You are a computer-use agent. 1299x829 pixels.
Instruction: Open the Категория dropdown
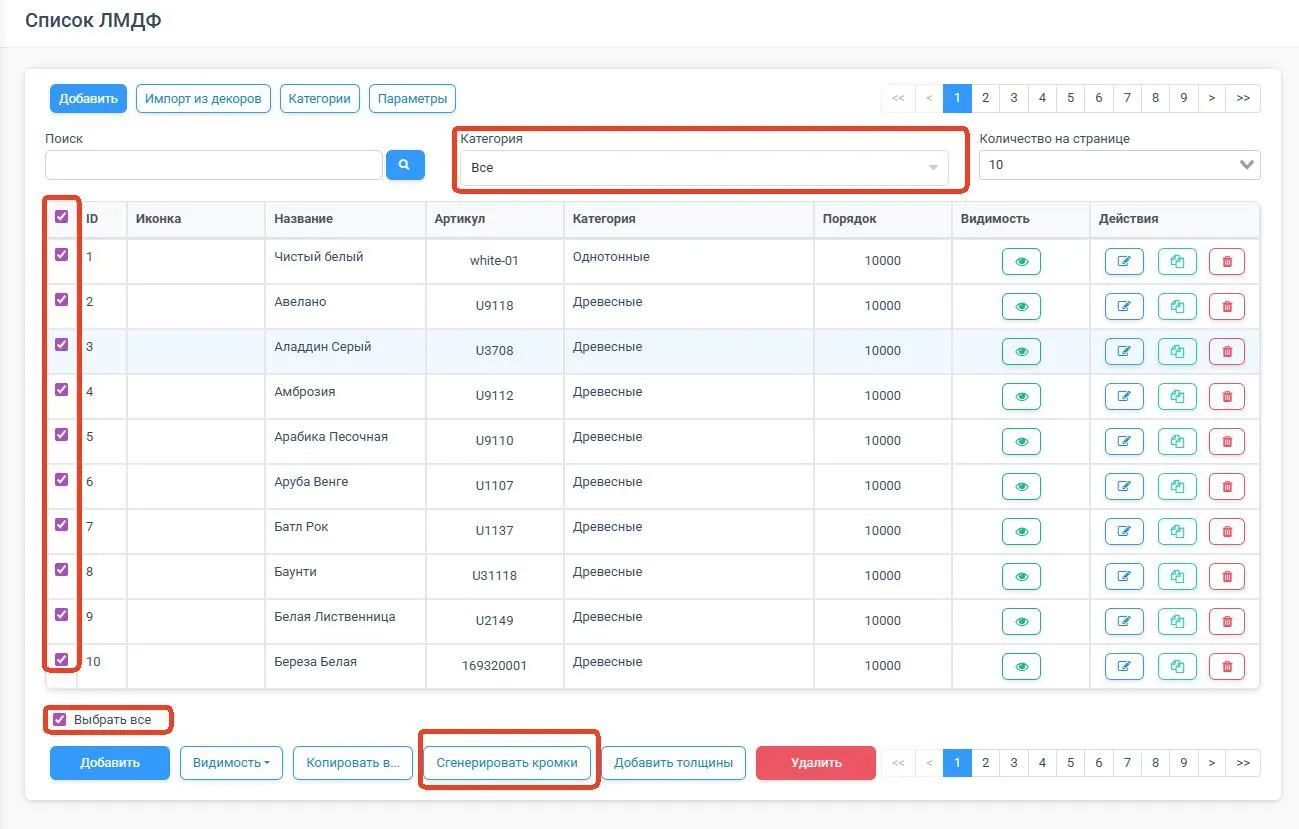pyautogui.click(x=704, y=168)
